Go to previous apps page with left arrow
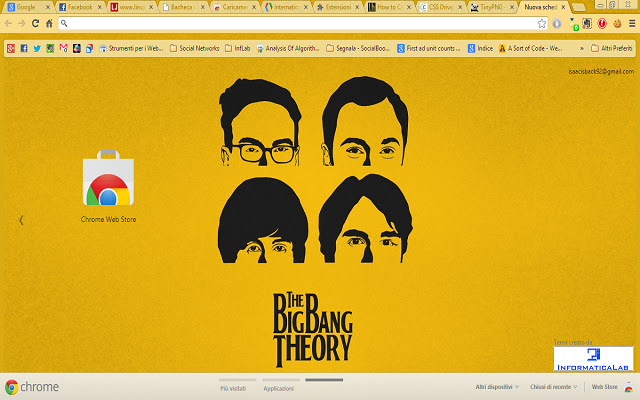Screen dimensions: 640x400 (21, 220)
